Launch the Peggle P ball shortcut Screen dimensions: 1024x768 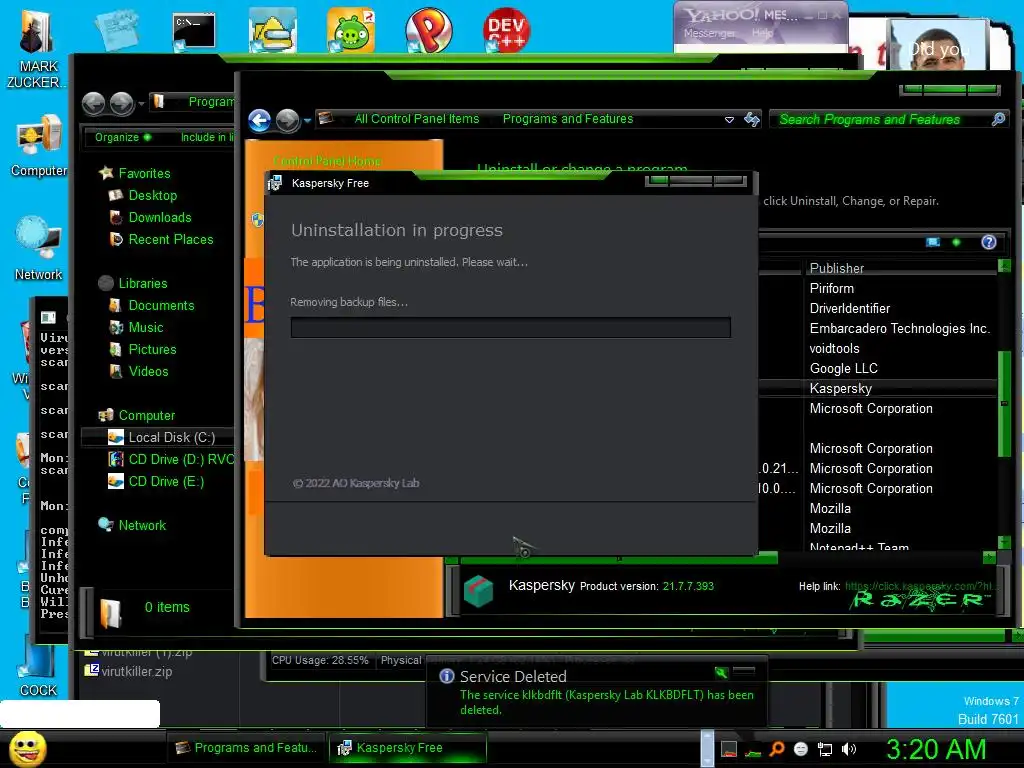[x=428, y=31]
